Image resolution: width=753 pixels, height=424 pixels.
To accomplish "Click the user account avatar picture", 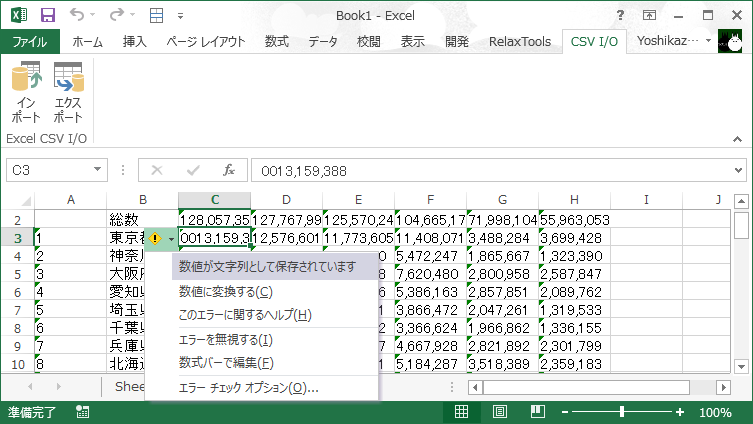I will (730, 41).
